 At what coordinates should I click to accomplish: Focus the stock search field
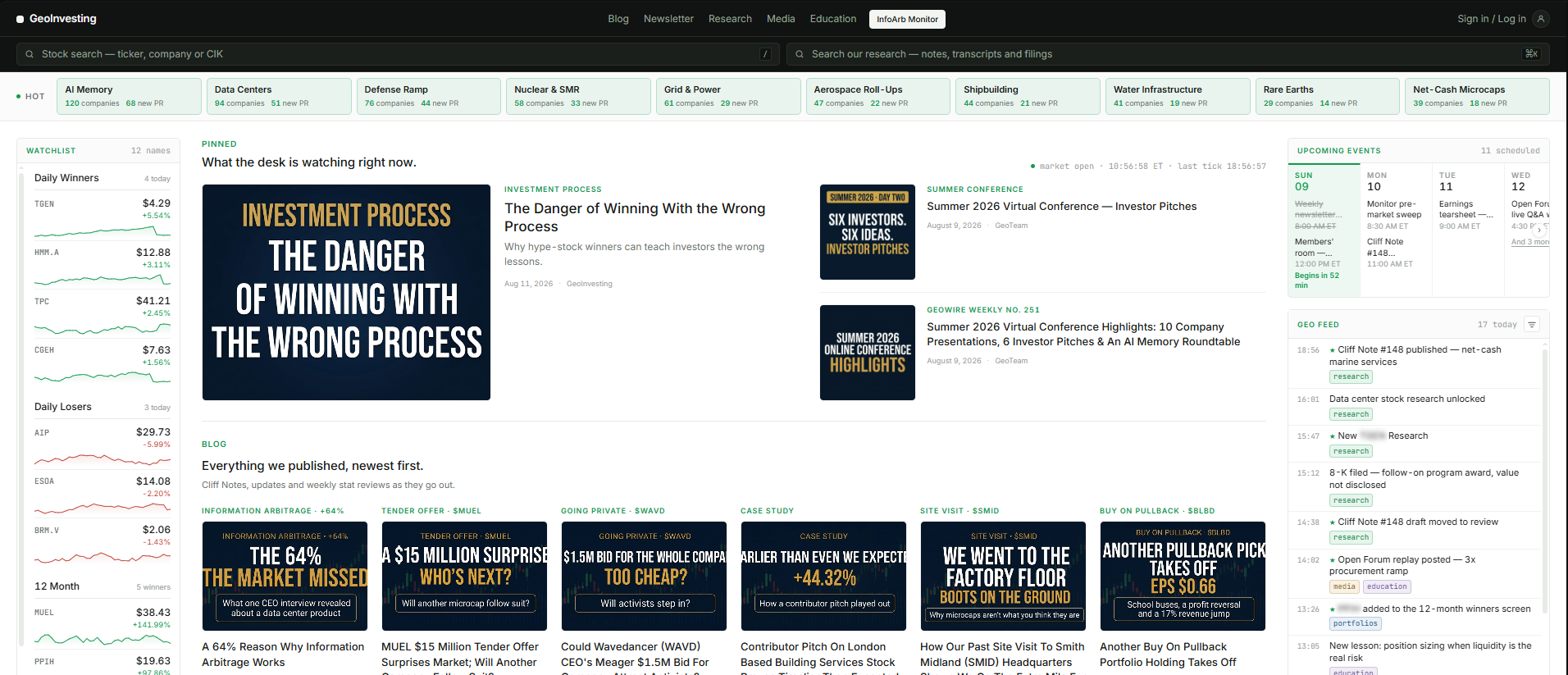pos(398,54)
